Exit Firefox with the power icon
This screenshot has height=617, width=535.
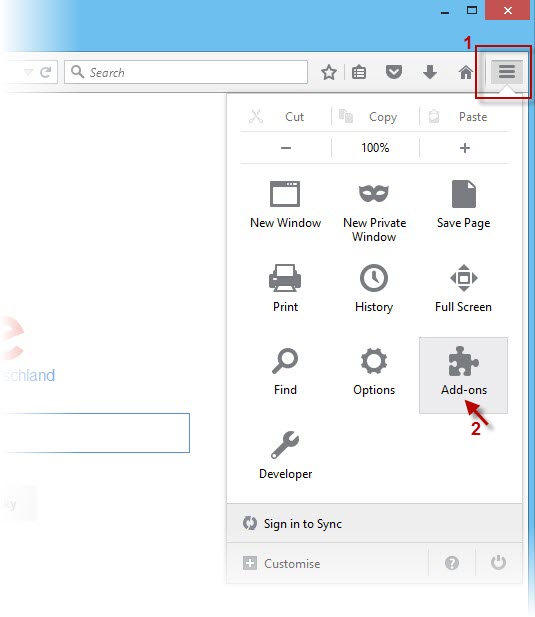[x=498, y=563]
